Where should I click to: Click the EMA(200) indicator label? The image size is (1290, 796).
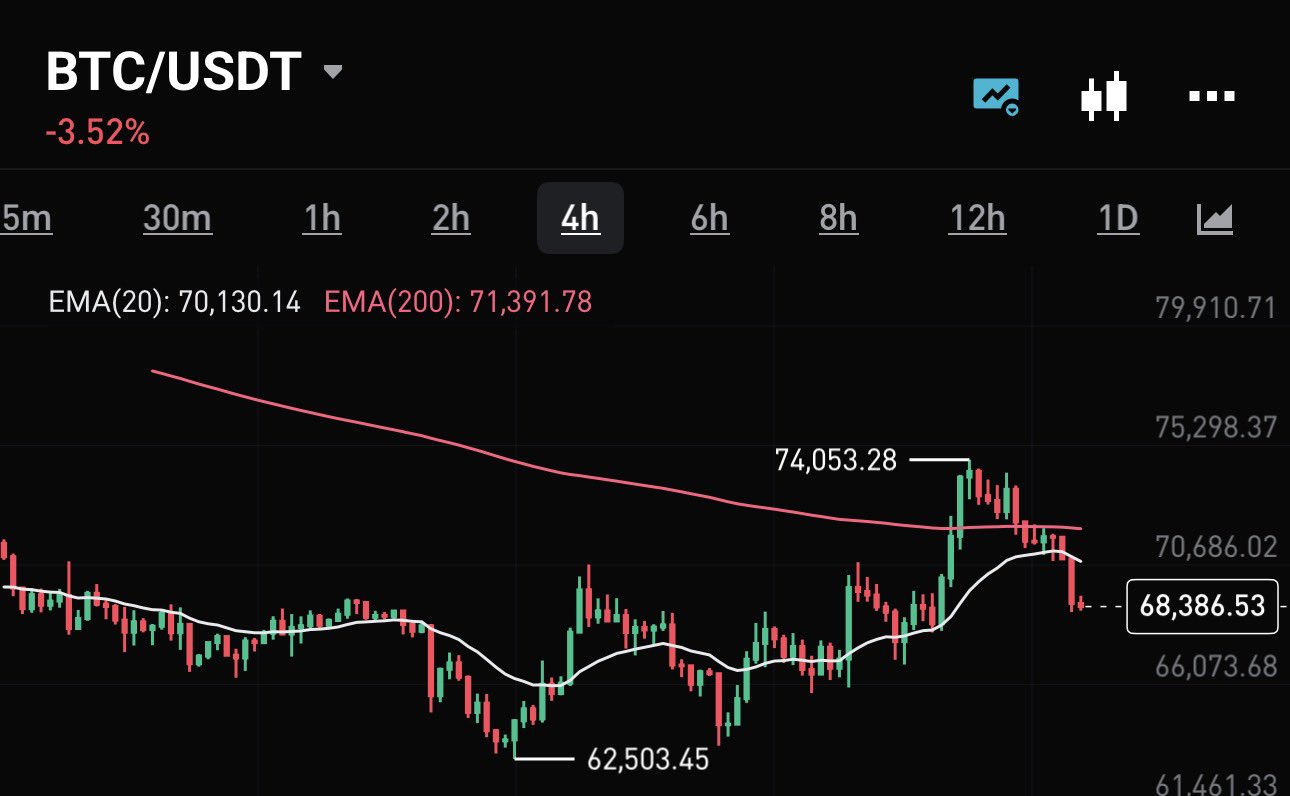click(458, 302)
